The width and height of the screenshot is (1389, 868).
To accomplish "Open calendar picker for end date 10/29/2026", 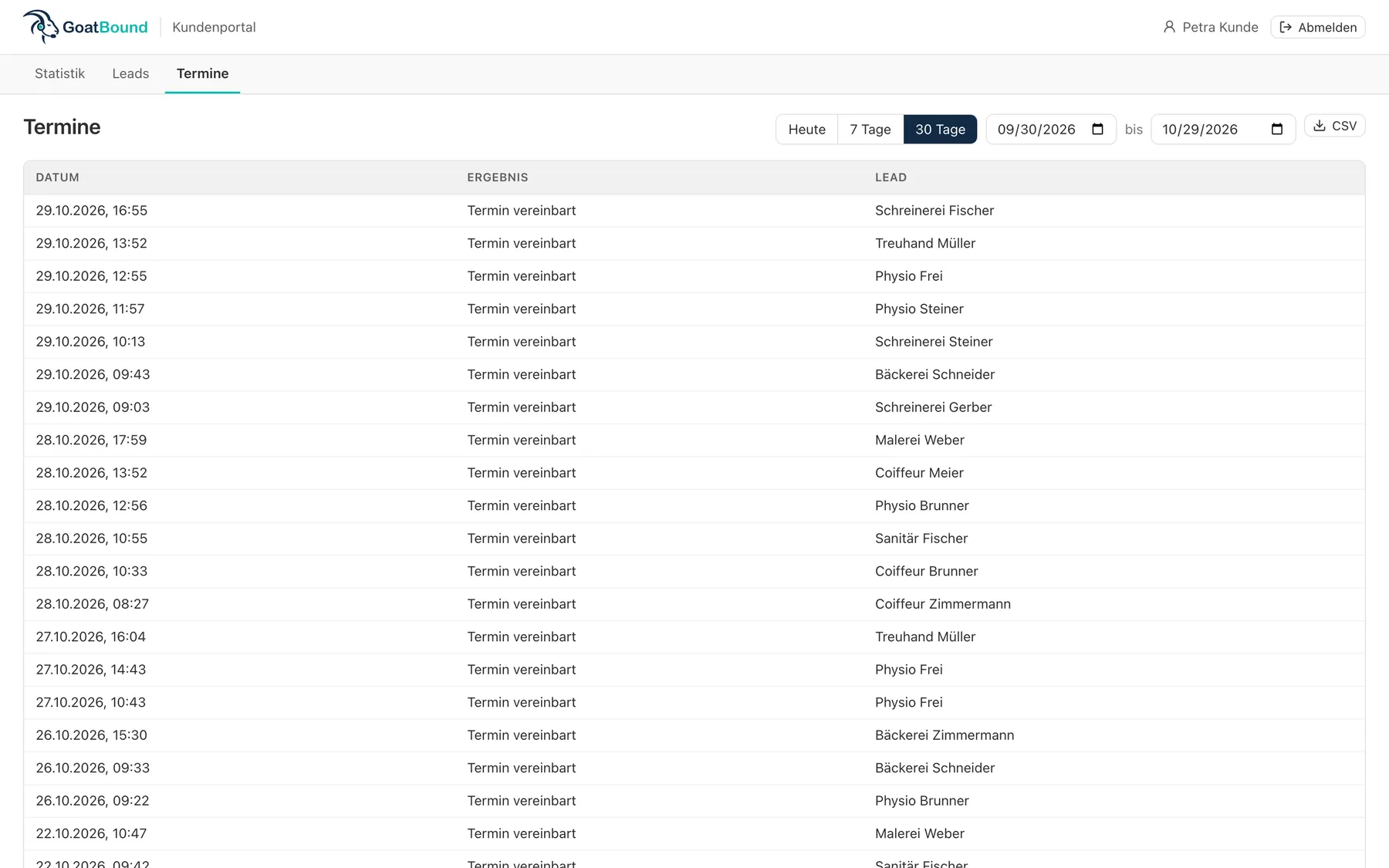I will [1277, 129].
